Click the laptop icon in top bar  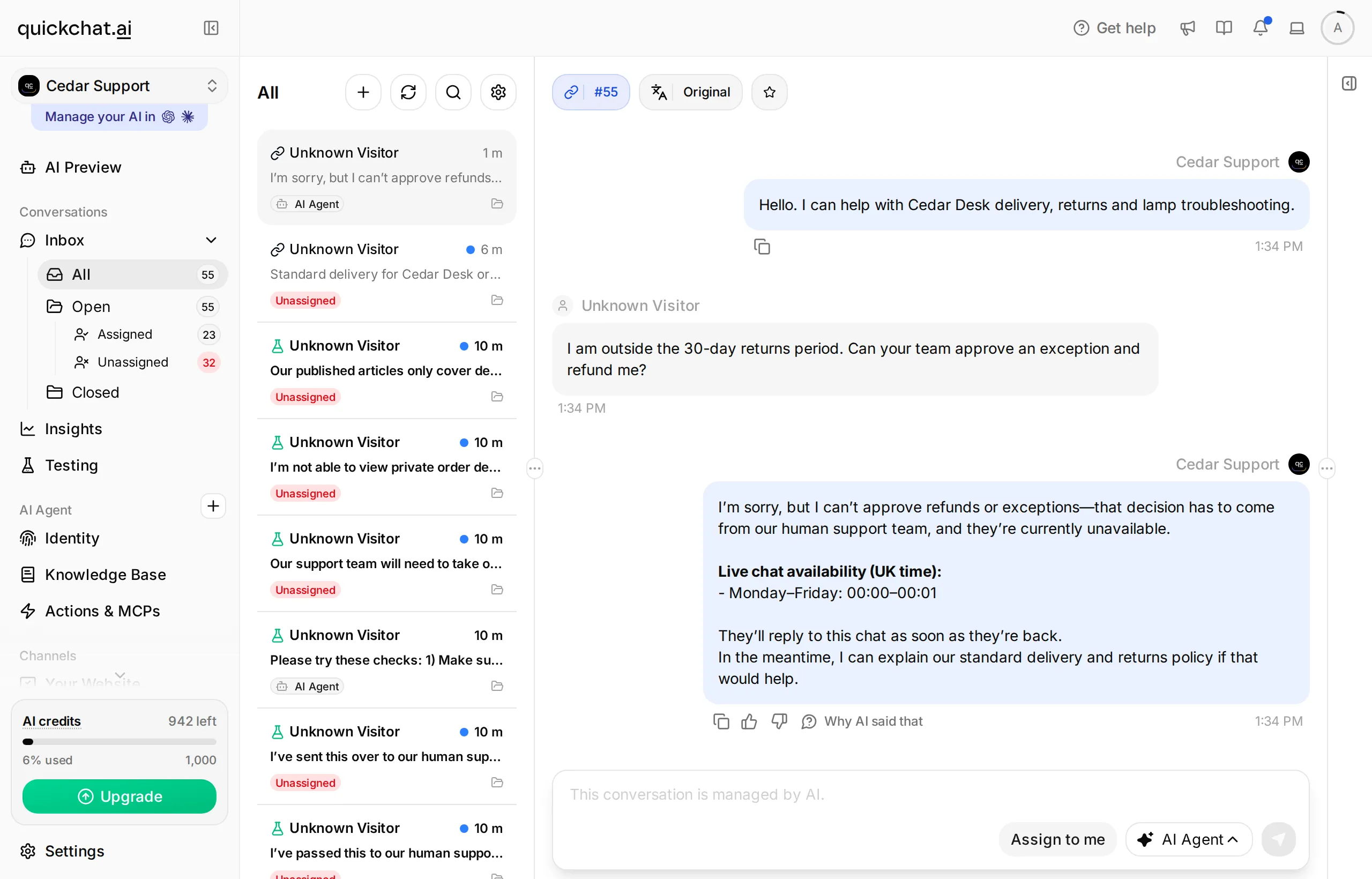click(1296, 28)
